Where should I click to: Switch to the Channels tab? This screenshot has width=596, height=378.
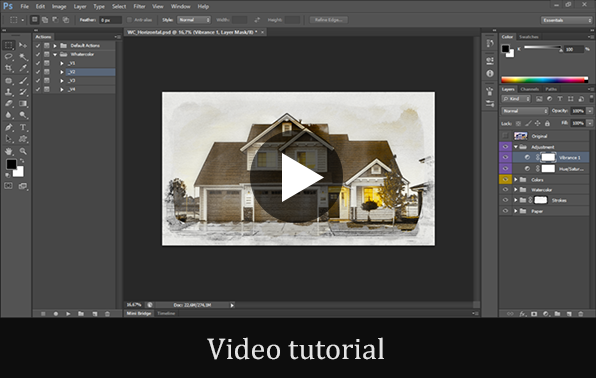(x=530, y=89)
